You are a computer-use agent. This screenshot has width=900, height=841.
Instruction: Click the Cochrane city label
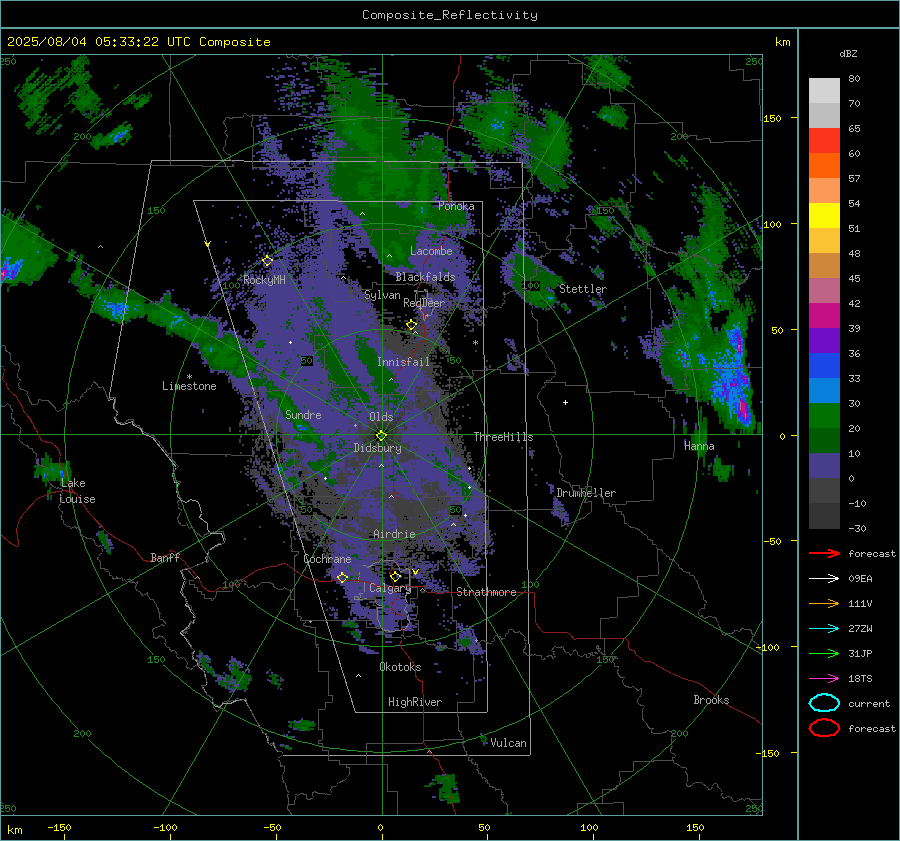tap(327, 559)
